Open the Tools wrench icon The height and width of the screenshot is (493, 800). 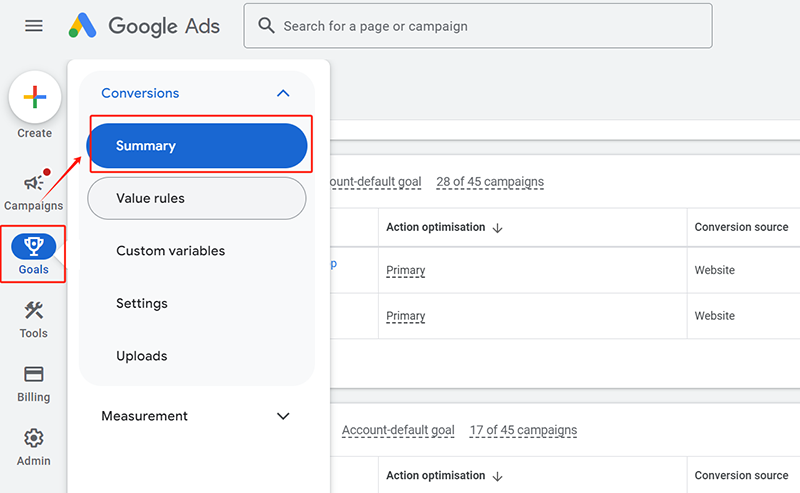[x=34, y=311]
